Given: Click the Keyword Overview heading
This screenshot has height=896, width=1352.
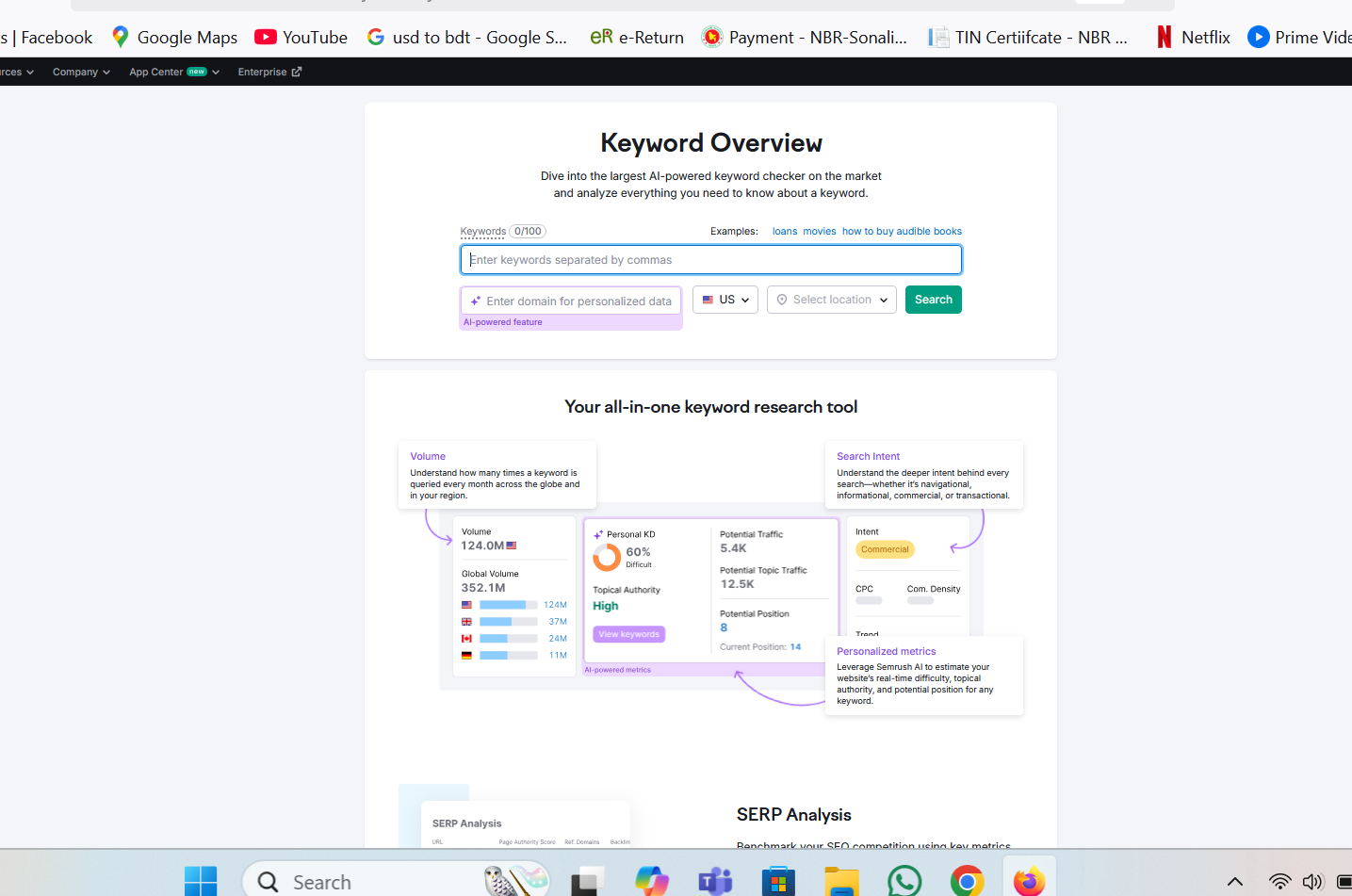Looking at the screenshot, I should pyautogui.click(x=711, y=143).
